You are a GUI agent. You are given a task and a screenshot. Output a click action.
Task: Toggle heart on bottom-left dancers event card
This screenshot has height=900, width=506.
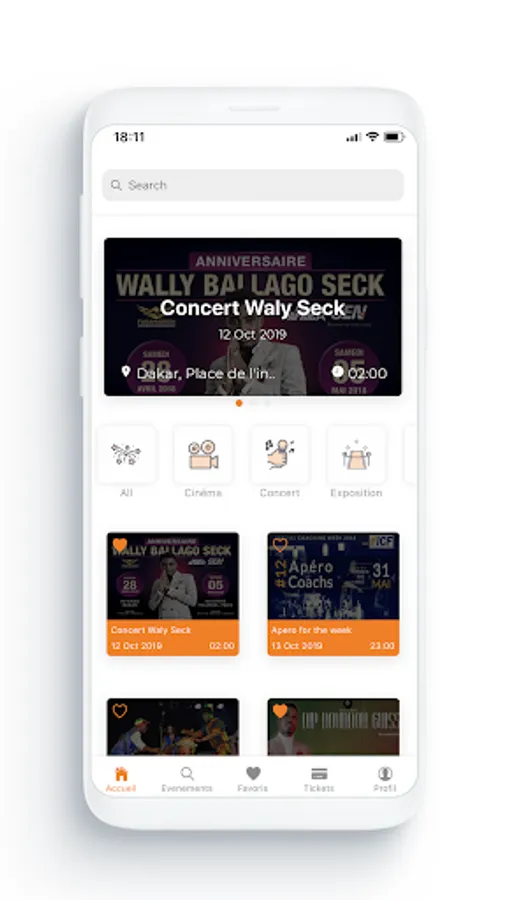click(x=120, y=711)
